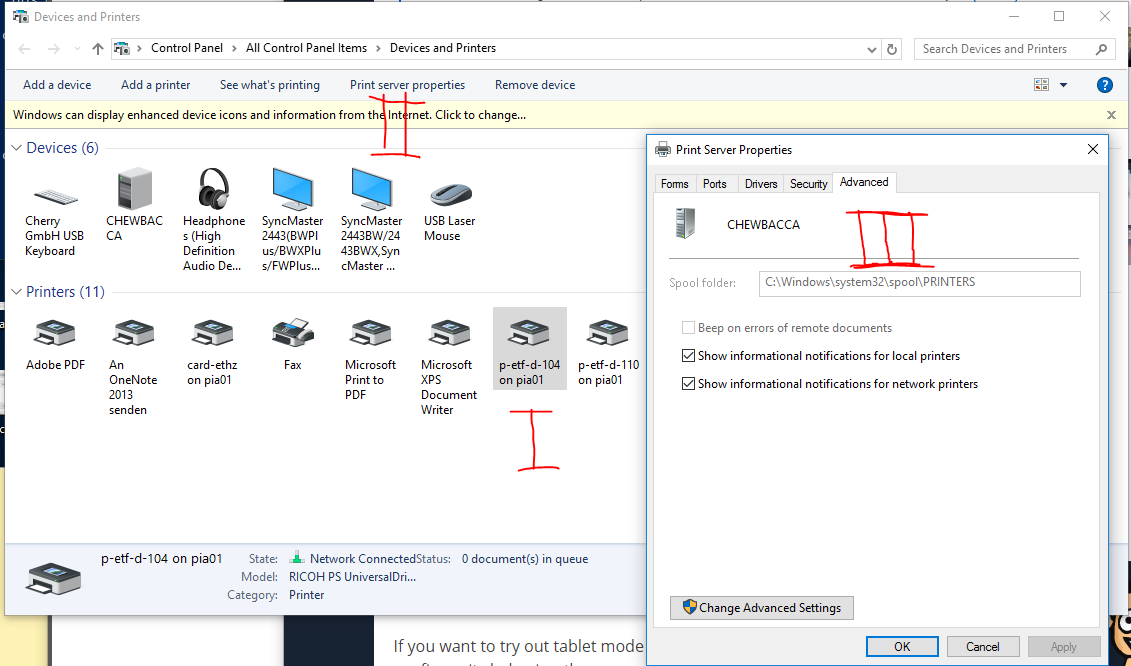This screenshot has width=1131, height=666.
Task: Select the CHEWBACCA computer device icon
Action: point(134,189)
